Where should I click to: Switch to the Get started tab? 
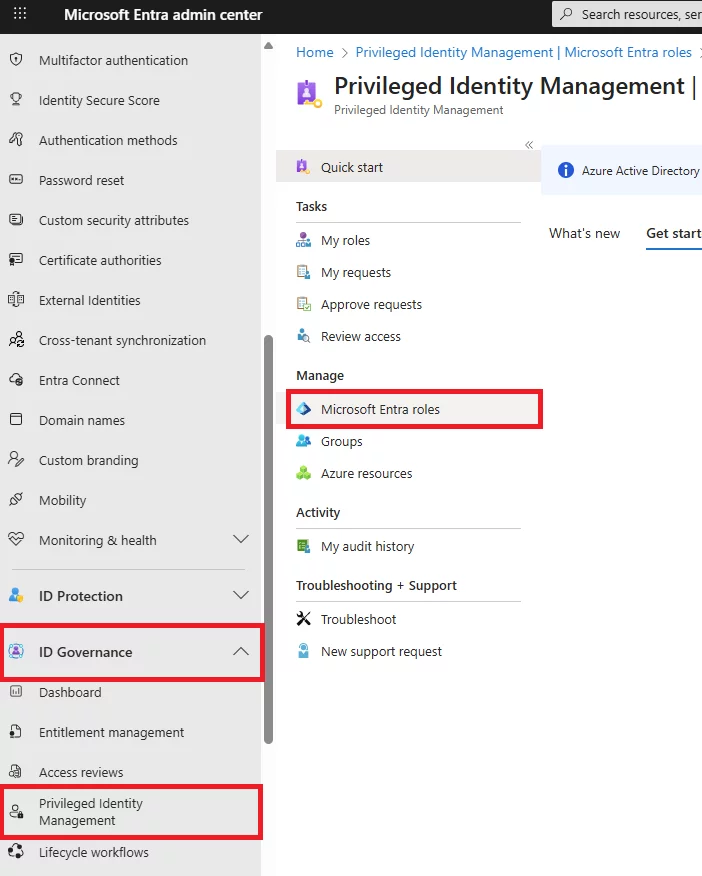coord(673,233)
